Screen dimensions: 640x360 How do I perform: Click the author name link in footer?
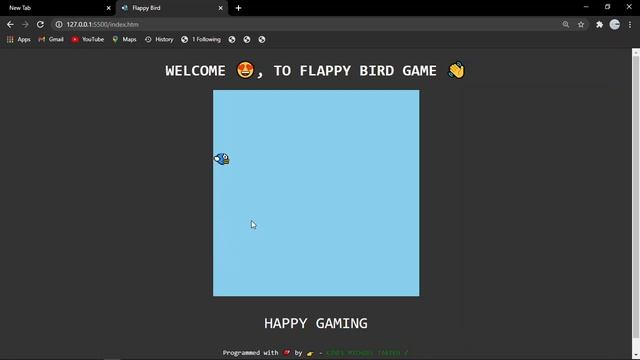(x=367, y=353)
